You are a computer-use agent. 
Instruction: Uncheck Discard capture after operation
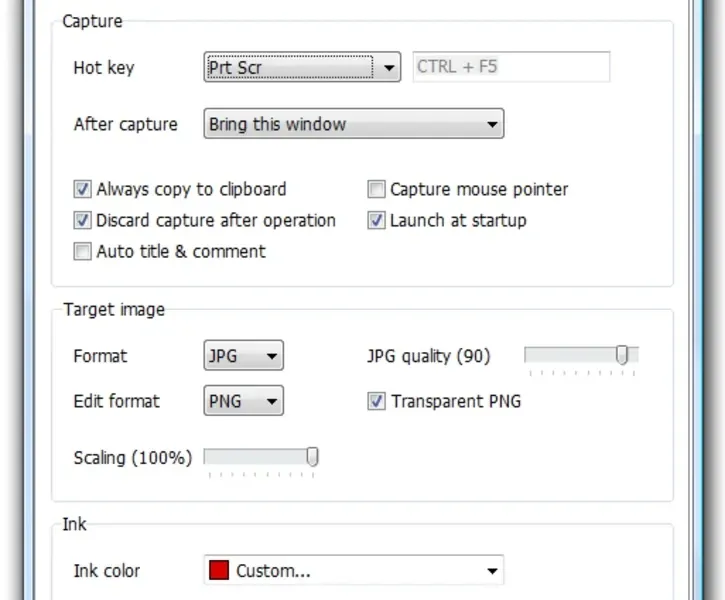pos(82,220)
